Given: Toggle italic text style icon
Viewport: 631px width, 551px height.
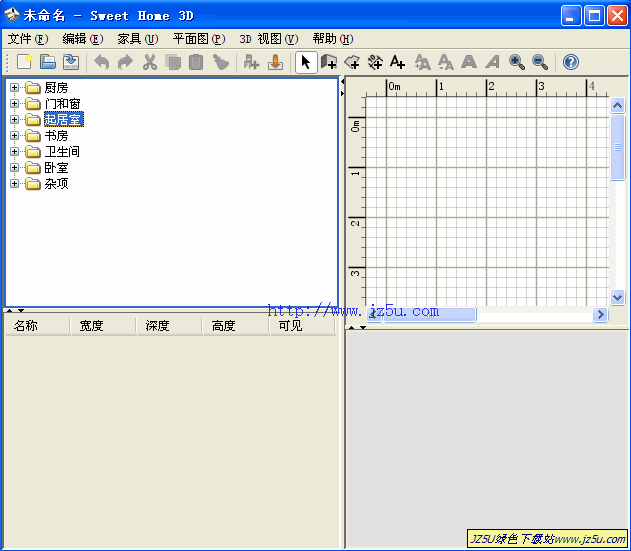Looking at the screenshot, I should pyautogui.click(x=493, y=62).
